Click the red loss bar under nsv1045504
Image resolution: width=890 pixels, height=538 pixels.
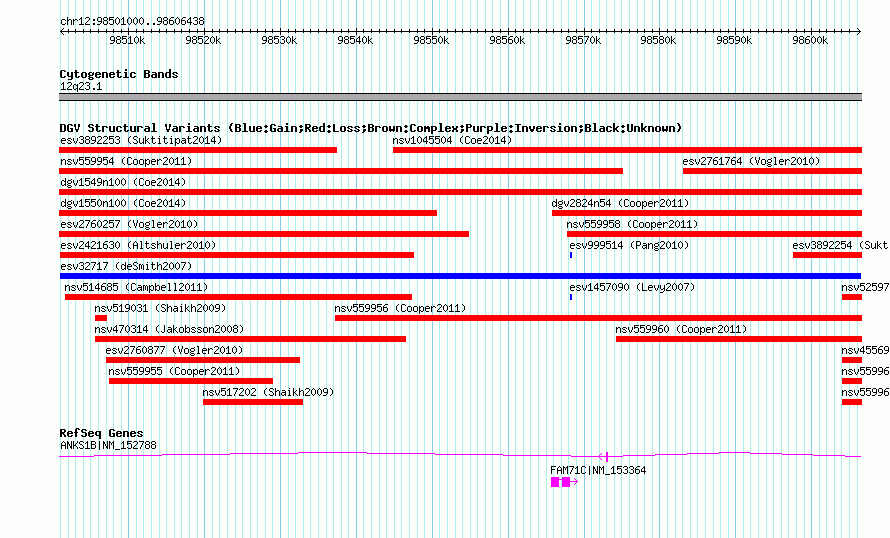point(627,150)
